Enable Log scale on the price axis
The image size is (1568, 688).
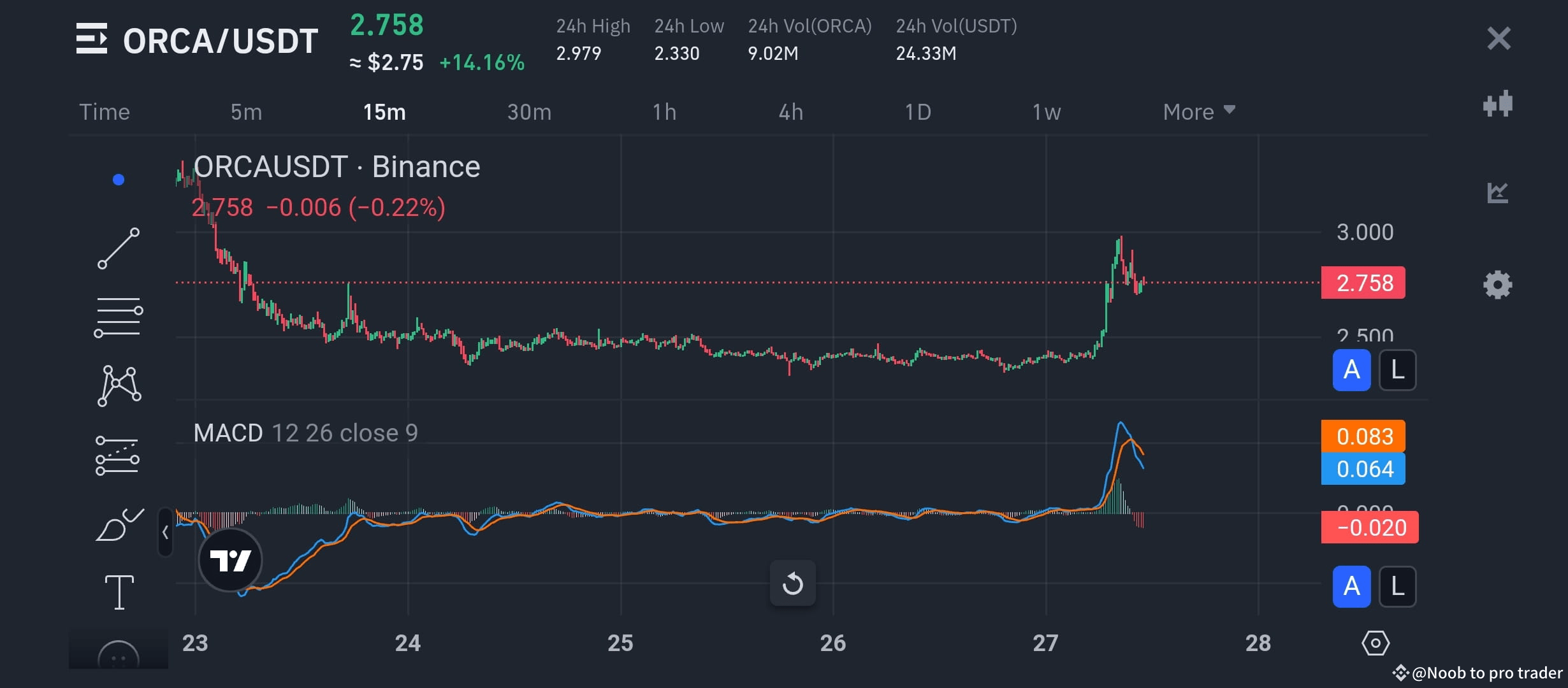pyautogui.click(x=1397, y=369)
